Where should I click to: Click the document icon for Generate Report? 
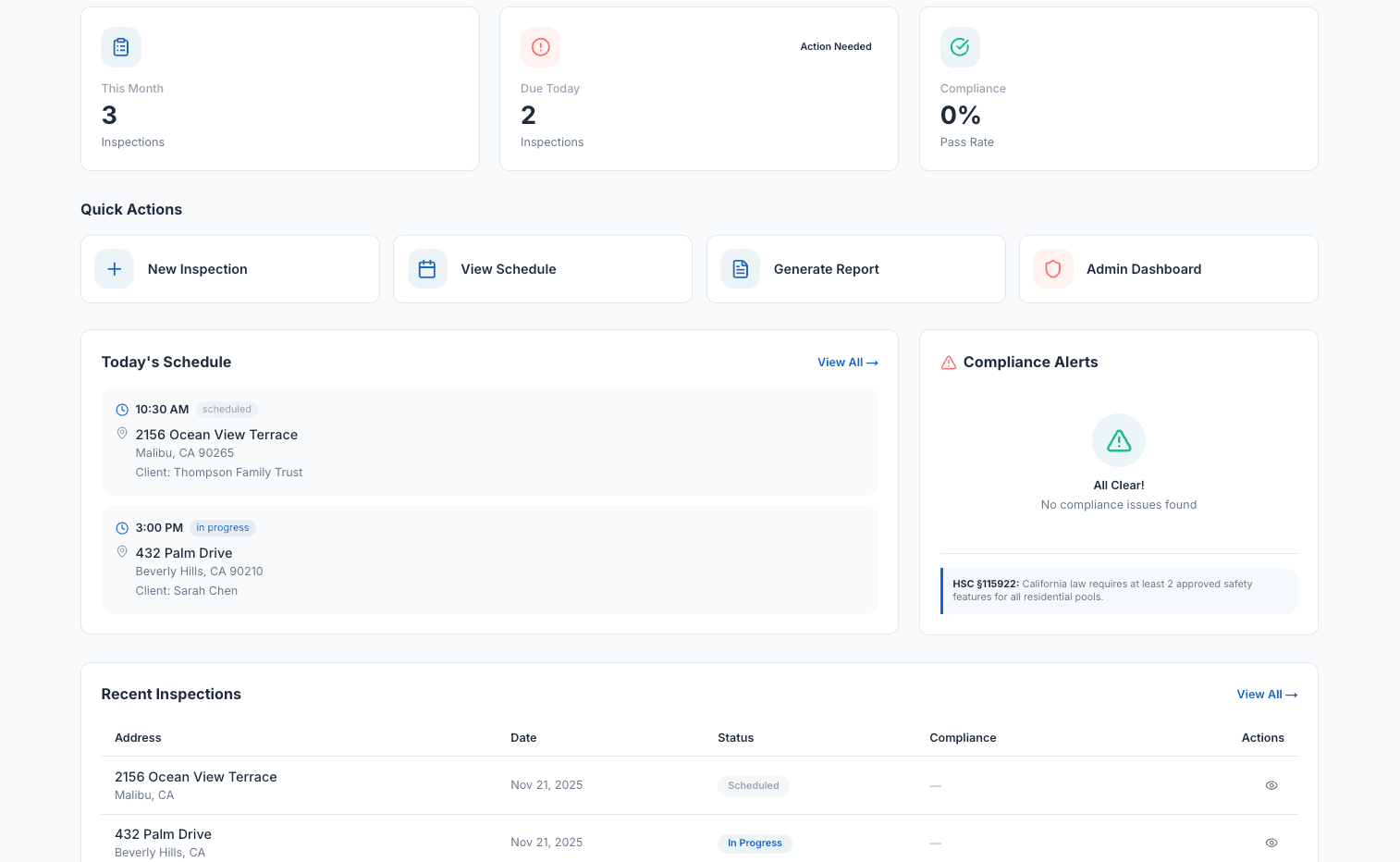coord(740,268)
